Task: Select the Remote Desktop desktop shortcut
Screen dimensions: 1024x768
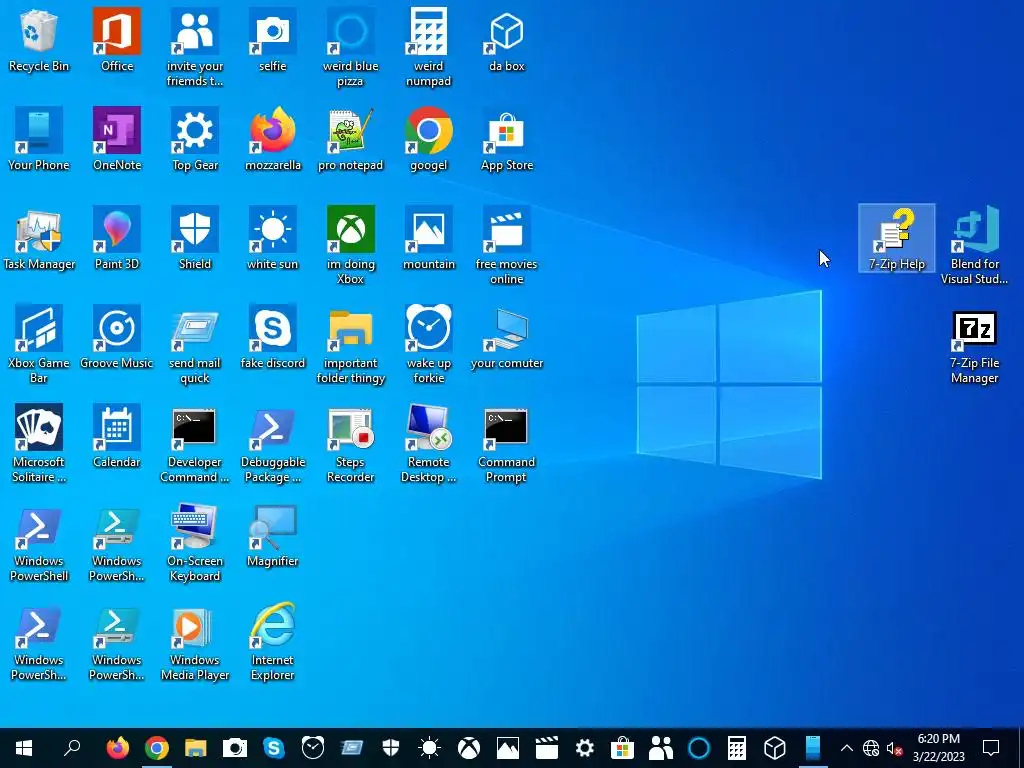Action: (x=428, y=444)
